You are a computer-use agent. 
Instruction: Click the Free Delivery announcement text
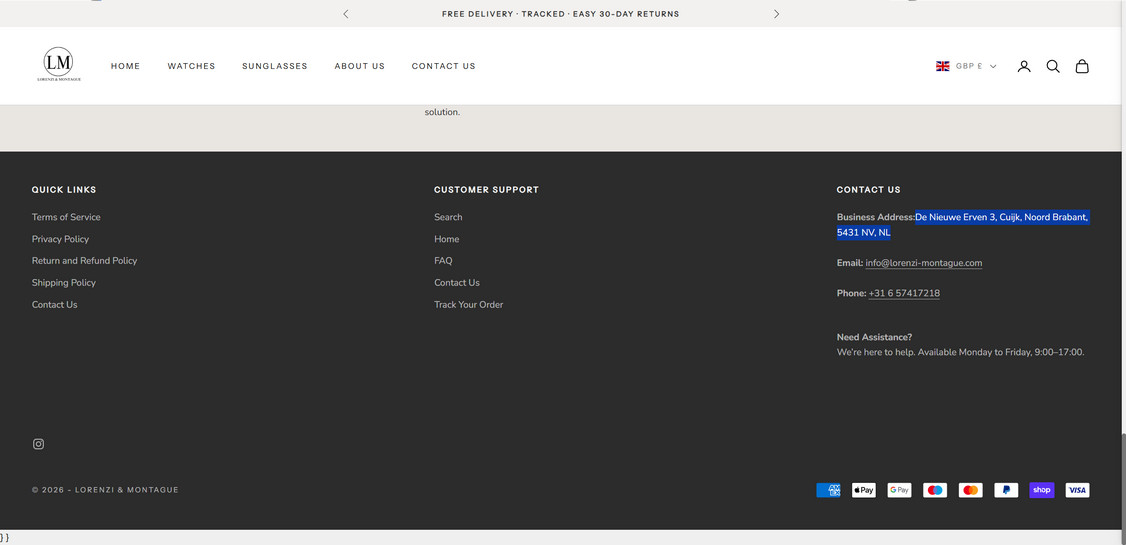(561, 14)
